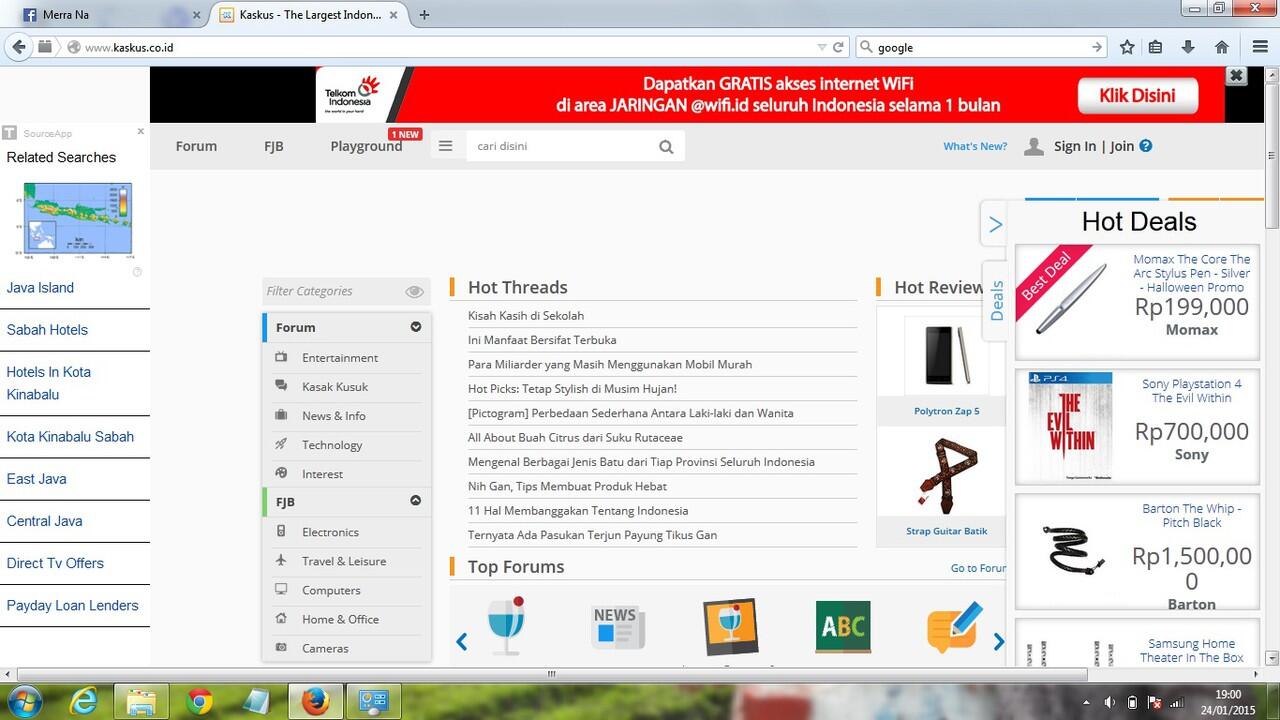The image size is (1280, 720).
Task: Click the Join link
Action: coord(1122,146)
